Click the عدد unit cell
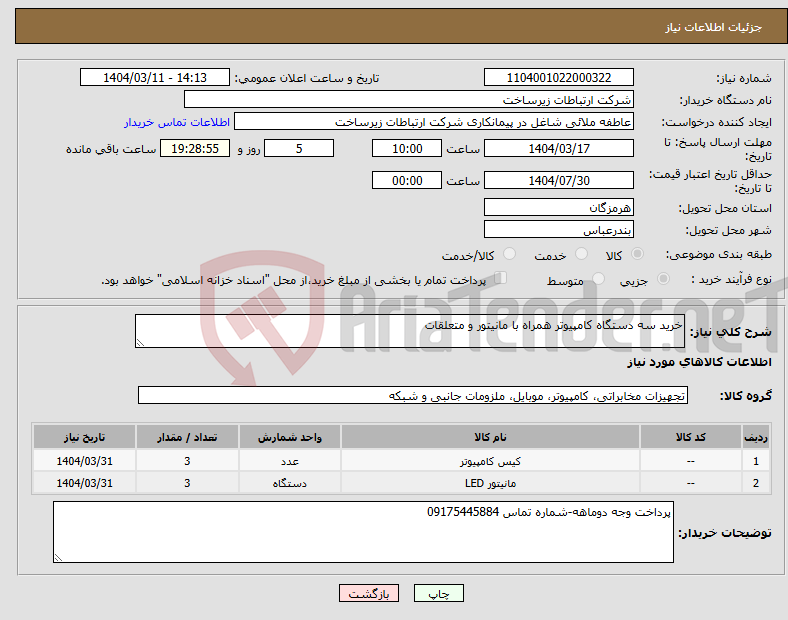788x620 pixels. 290,461
